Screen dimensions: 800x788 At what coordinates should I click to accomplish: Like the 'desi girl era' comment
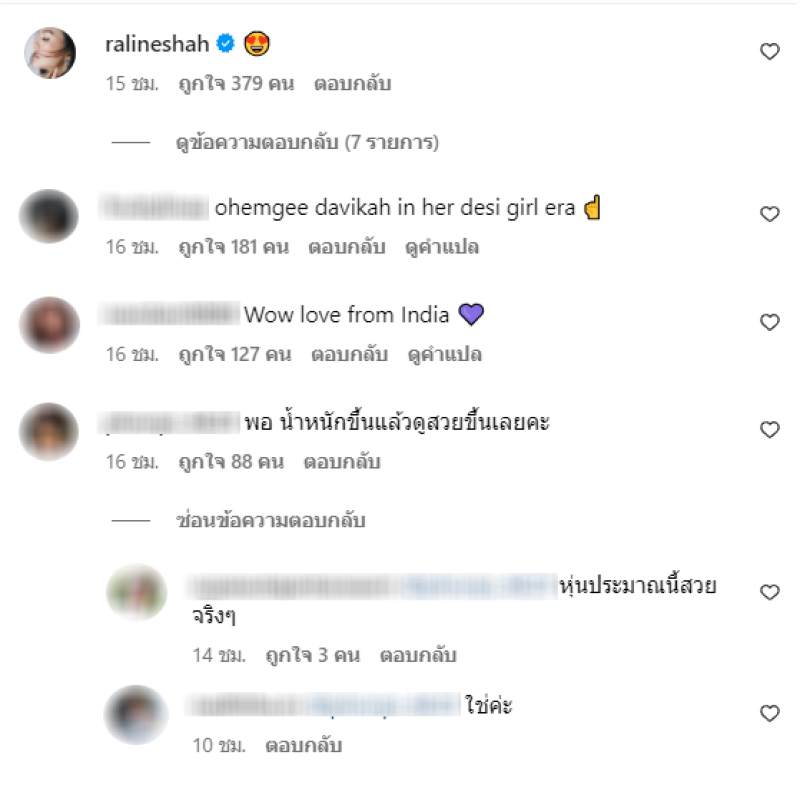(x=769, y=214)
